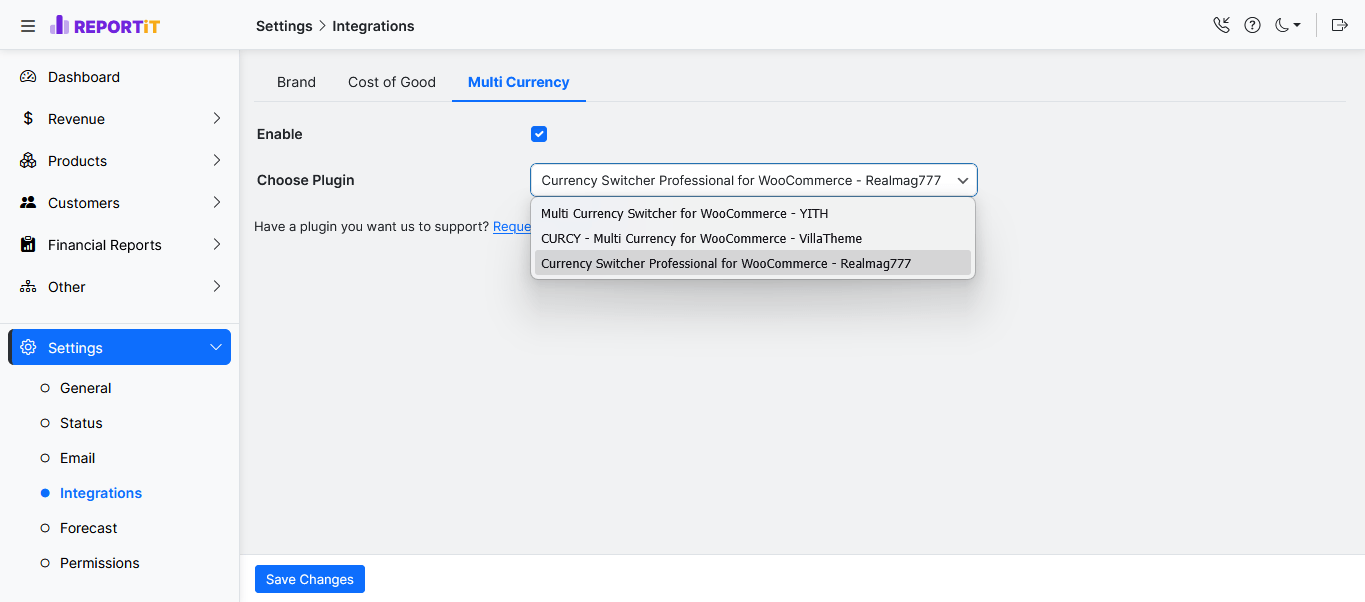
Task: Open the Forecast settings page
Action: [89, 528]
